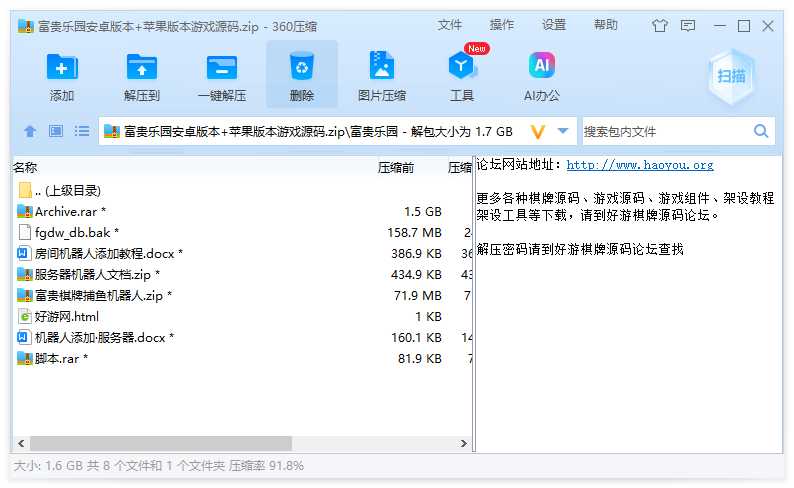Click the 删除 (Delete) trash icon
This screenshot has width=794, height=488.
click(302, 67)
